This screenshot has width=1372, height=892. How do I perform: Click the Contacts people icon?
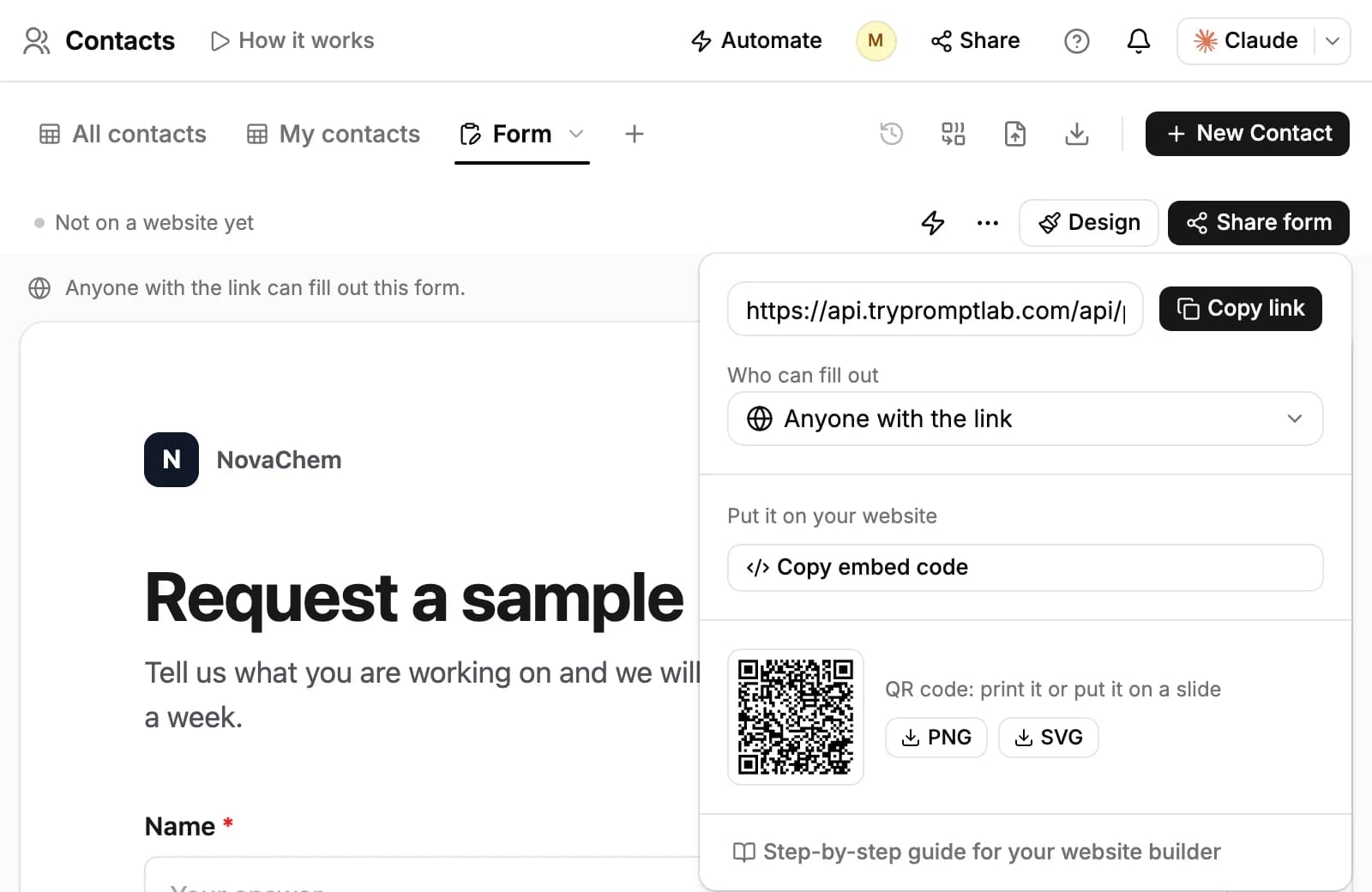(x=36, y=40)
